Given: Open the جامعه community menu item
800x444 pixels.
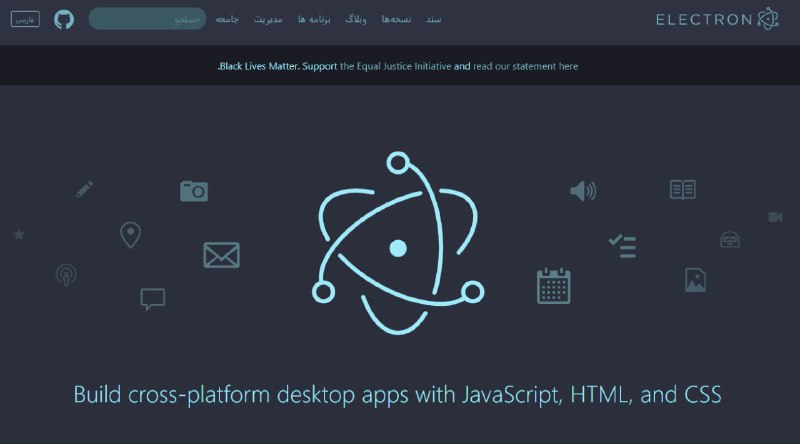Looking at the screenshot, I should tap(227, 19).
